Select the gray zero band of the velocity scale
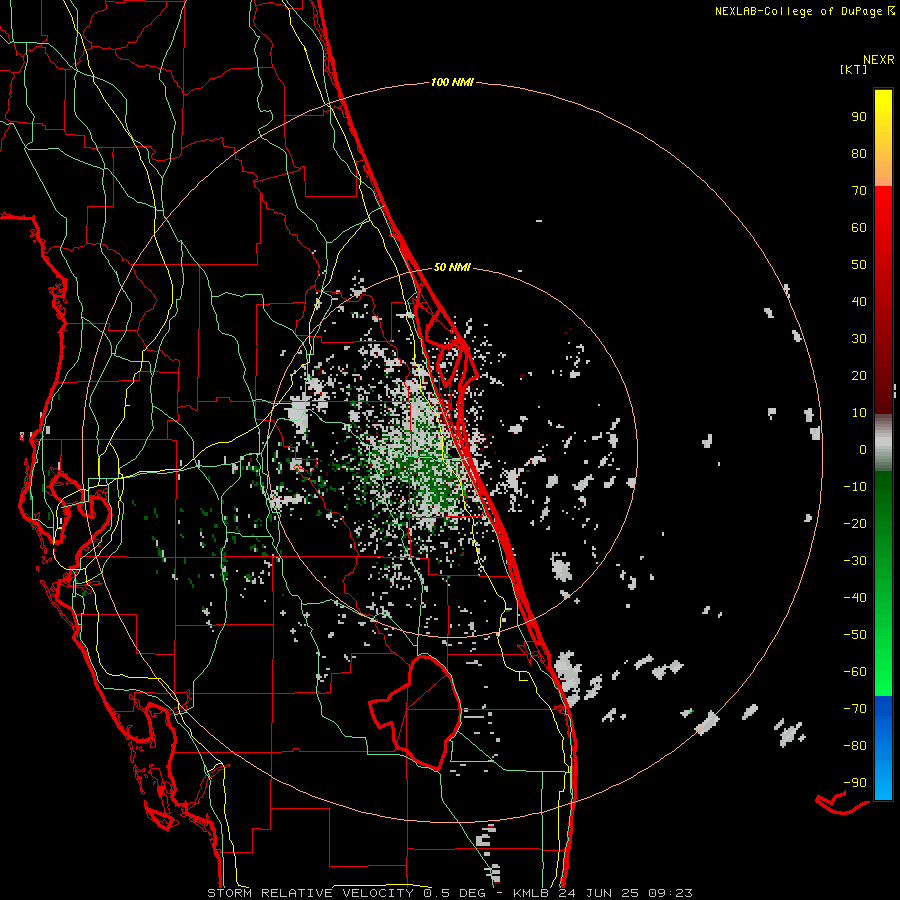Image resolution: width=900 pixels, height=900 pixels. [883, 443]
